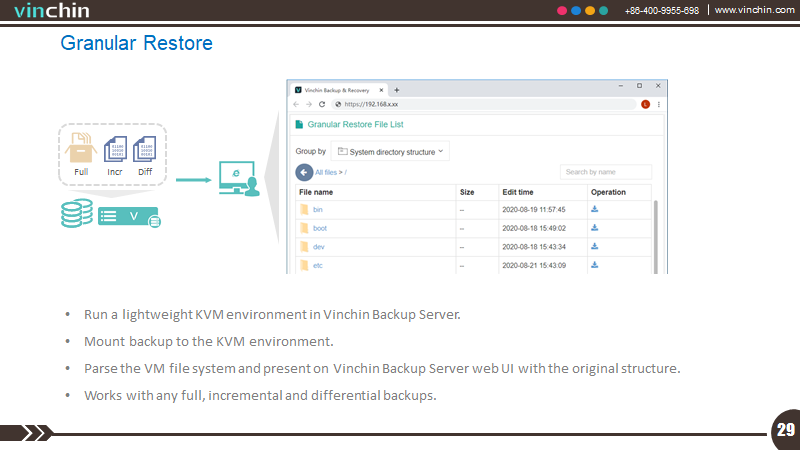Click the edit time 2020-08-18 15:43:34
The image size is (800, 450).
click(534, 247)
